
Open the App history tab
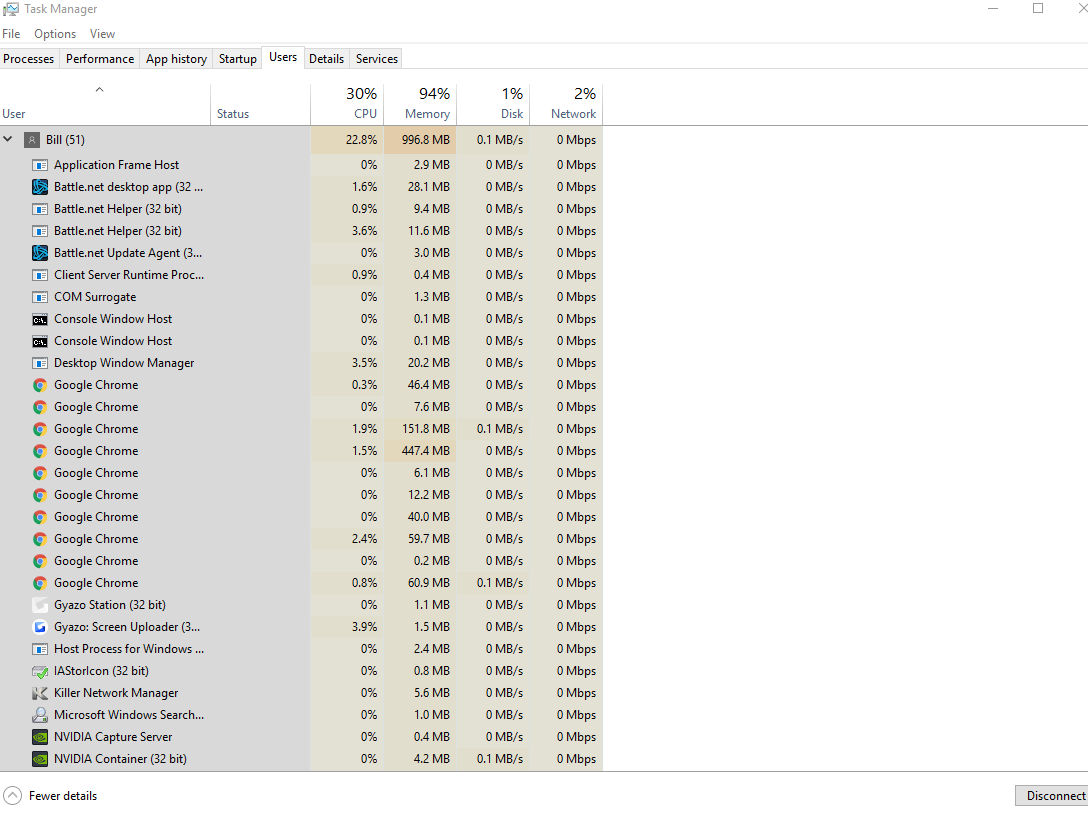(x=176, y=59)
